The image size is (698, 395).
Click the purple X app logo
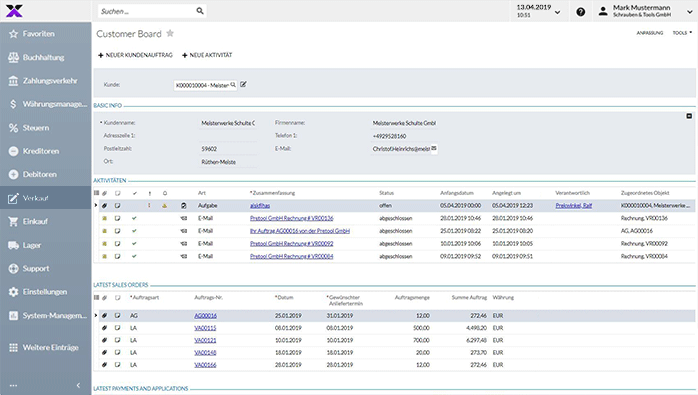tap(14, 11)
